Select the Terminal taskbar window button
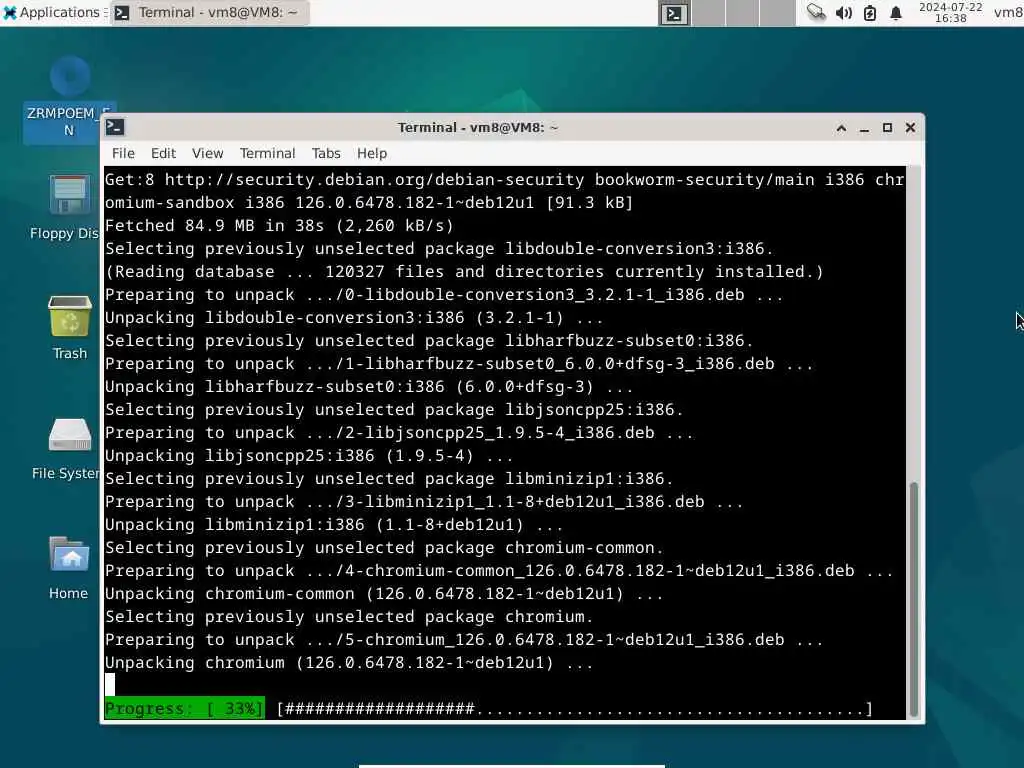 [209, 12]
